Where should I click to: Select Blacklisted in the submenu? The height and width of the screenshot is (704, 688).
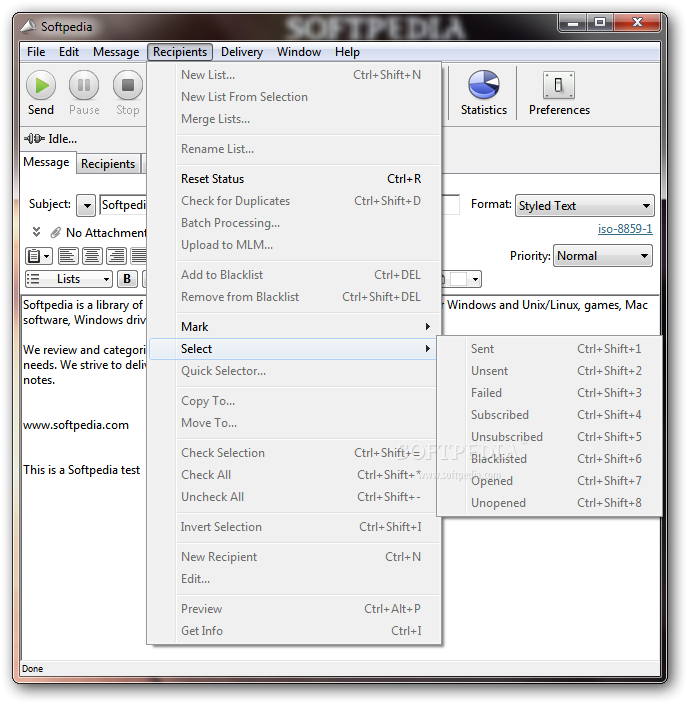pos(550,459)
